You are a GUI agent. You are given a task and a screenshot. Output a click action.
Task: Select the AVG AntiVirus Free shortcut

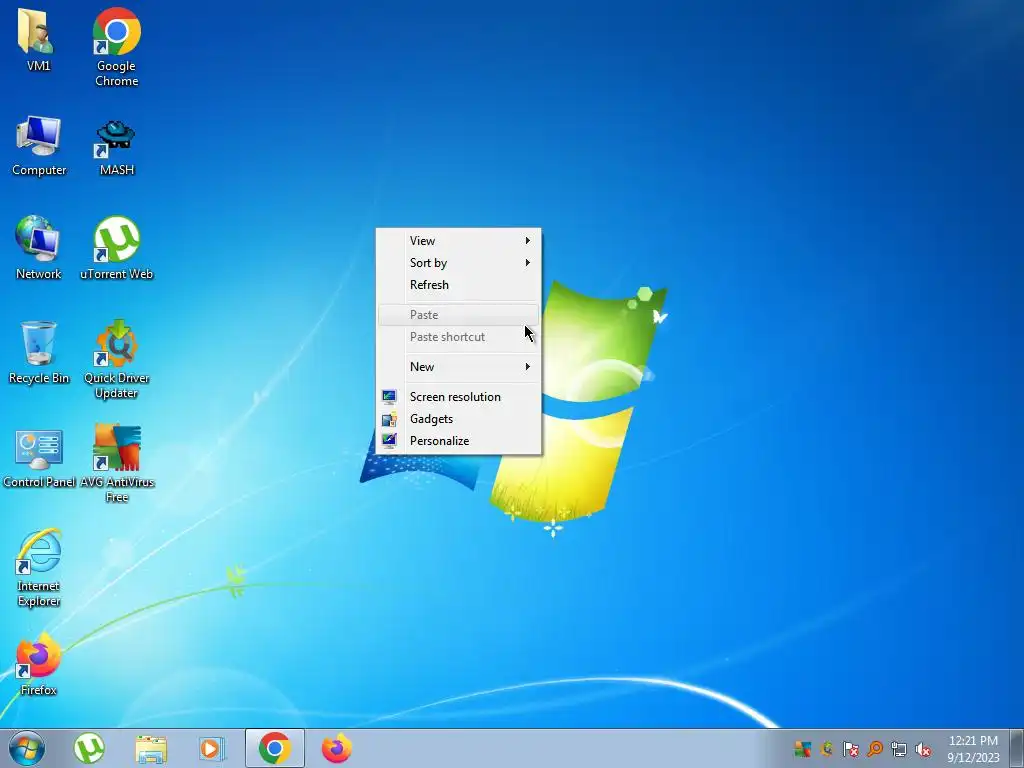[116, 464]
